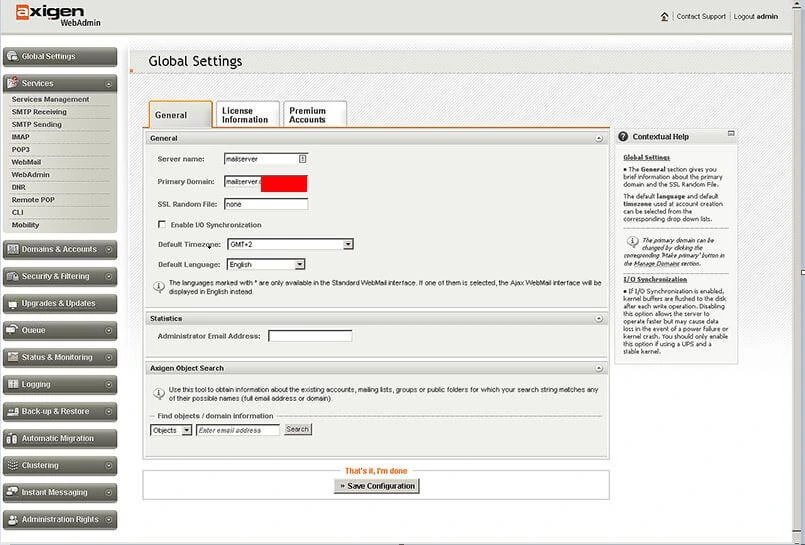The height and width of the screenshot is (545, 805).
Task: Click the info icon in Axigen Object Search
Action: click(x=159, y=394)
